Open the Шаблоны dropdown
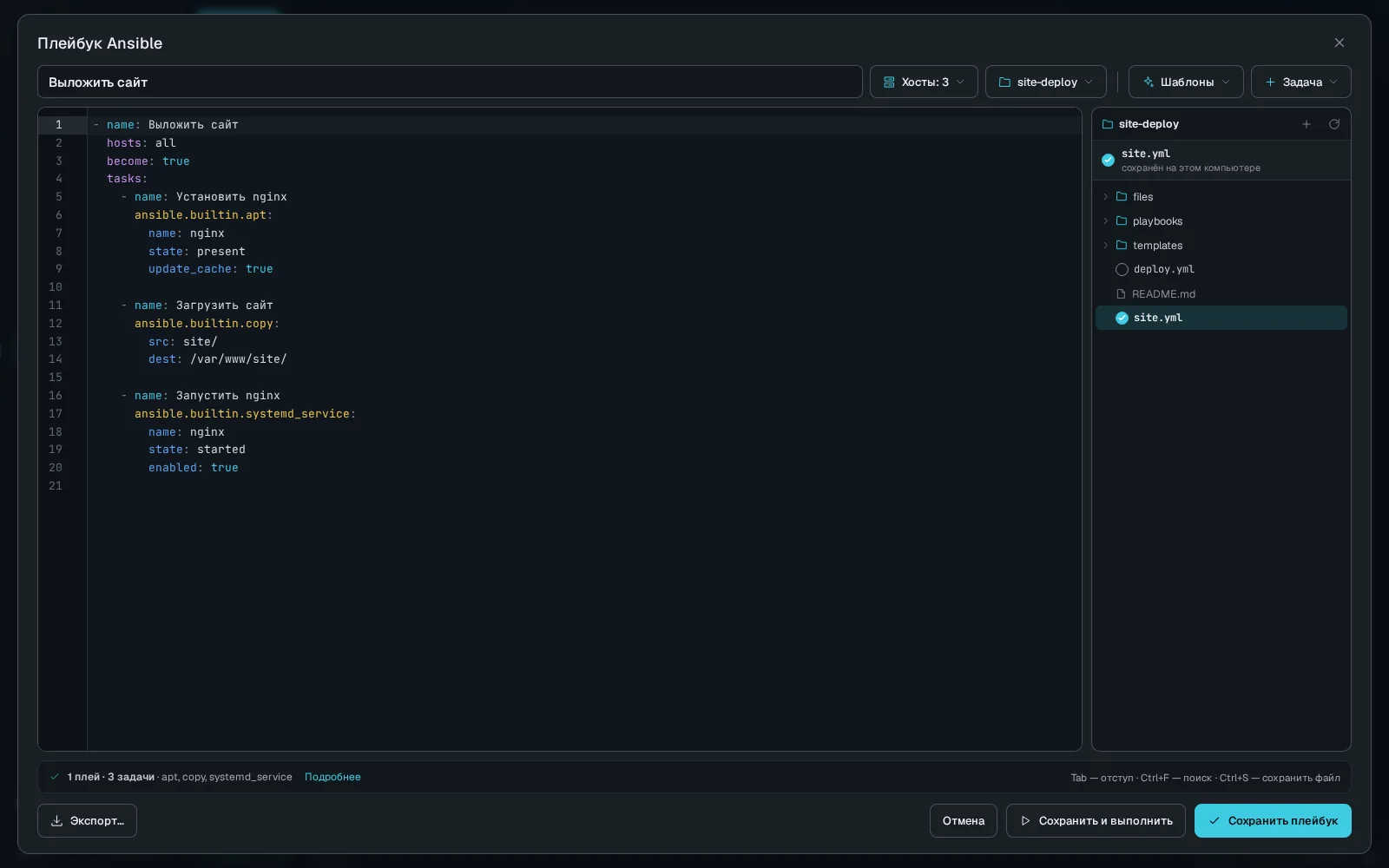Screen dimensions: 1389x868 pos(1186,82)
